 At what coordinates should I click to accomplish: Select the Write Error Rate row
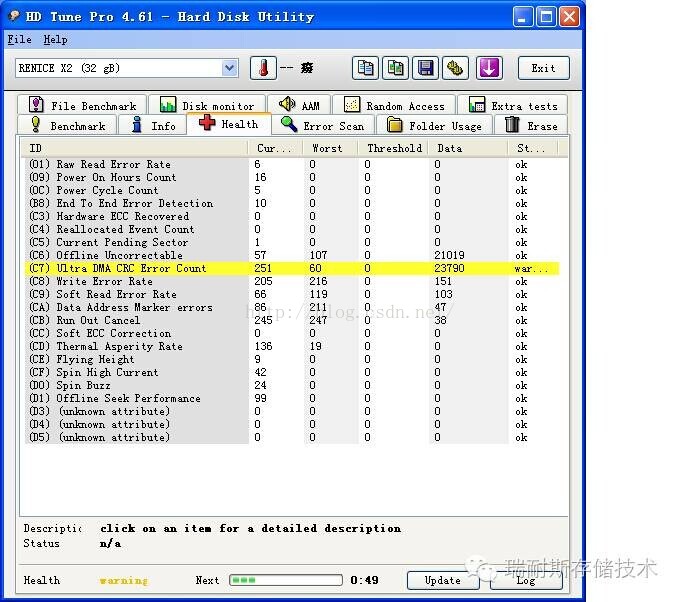click(292, 281)
